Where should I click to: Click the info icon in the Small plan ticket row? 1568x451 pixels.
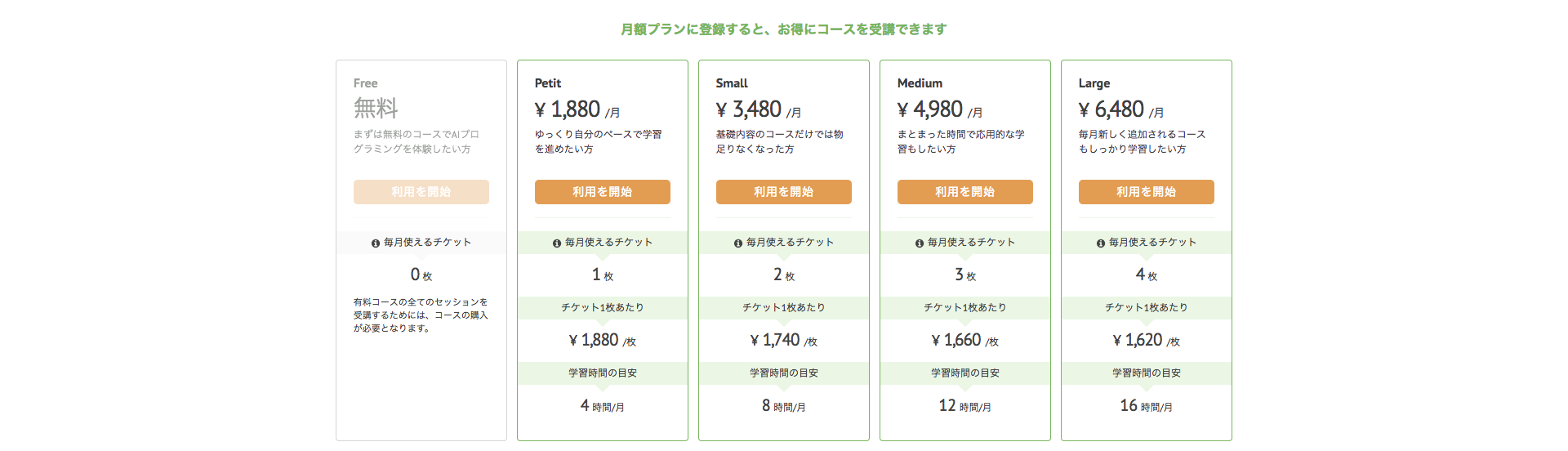(x=738, y=243)
